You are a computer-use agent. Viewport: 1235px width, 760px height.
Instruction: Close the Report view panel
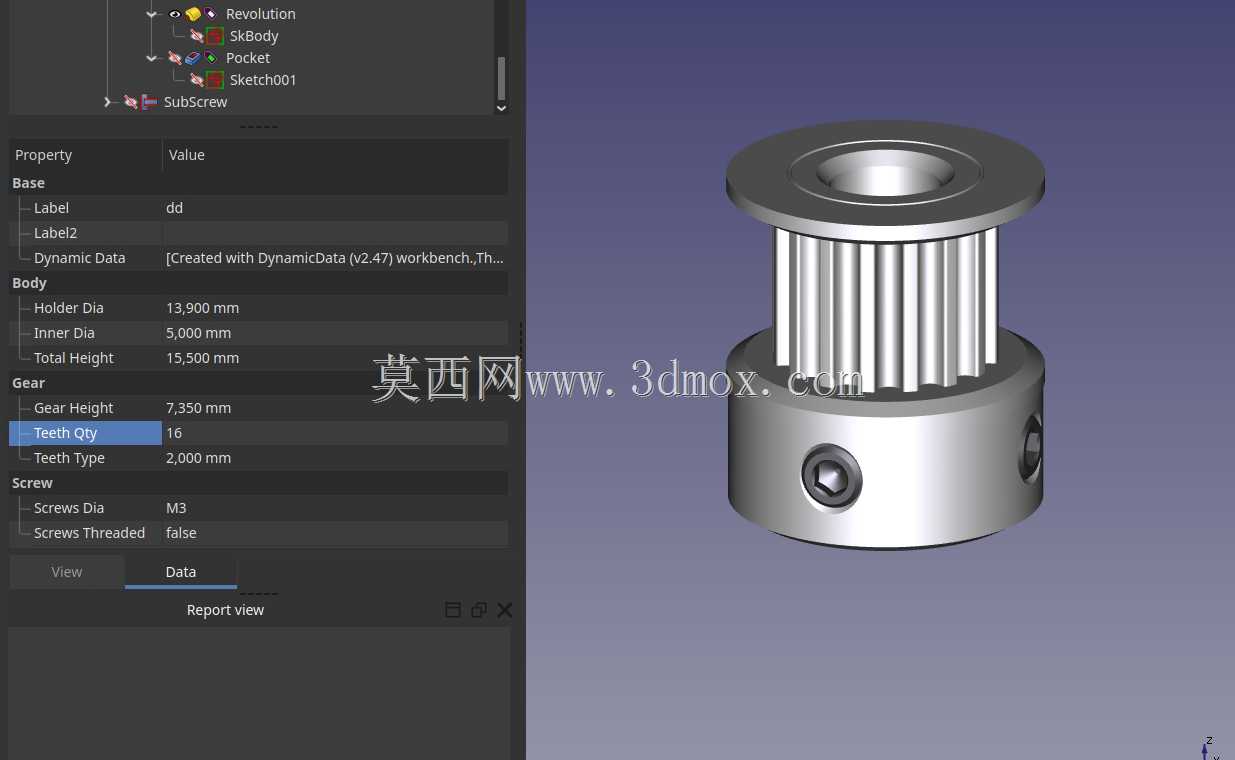point(505,610)
